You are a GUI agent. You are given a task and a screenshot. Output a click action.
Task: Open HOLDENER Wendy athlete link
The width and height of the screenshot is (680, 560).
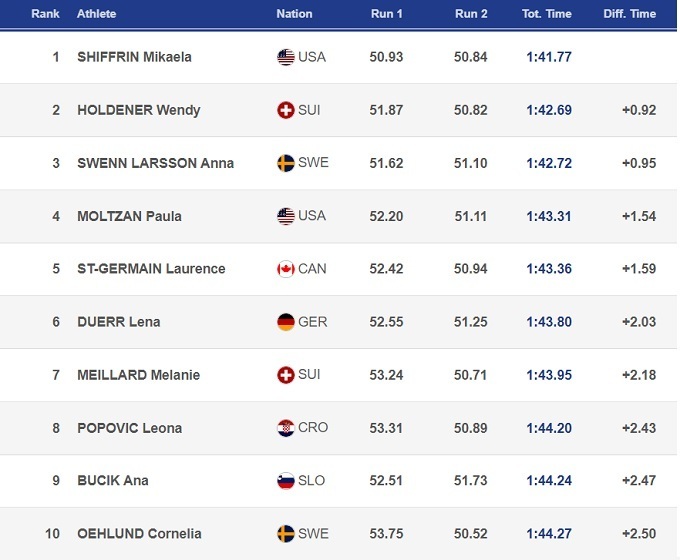tap(138, 110)
